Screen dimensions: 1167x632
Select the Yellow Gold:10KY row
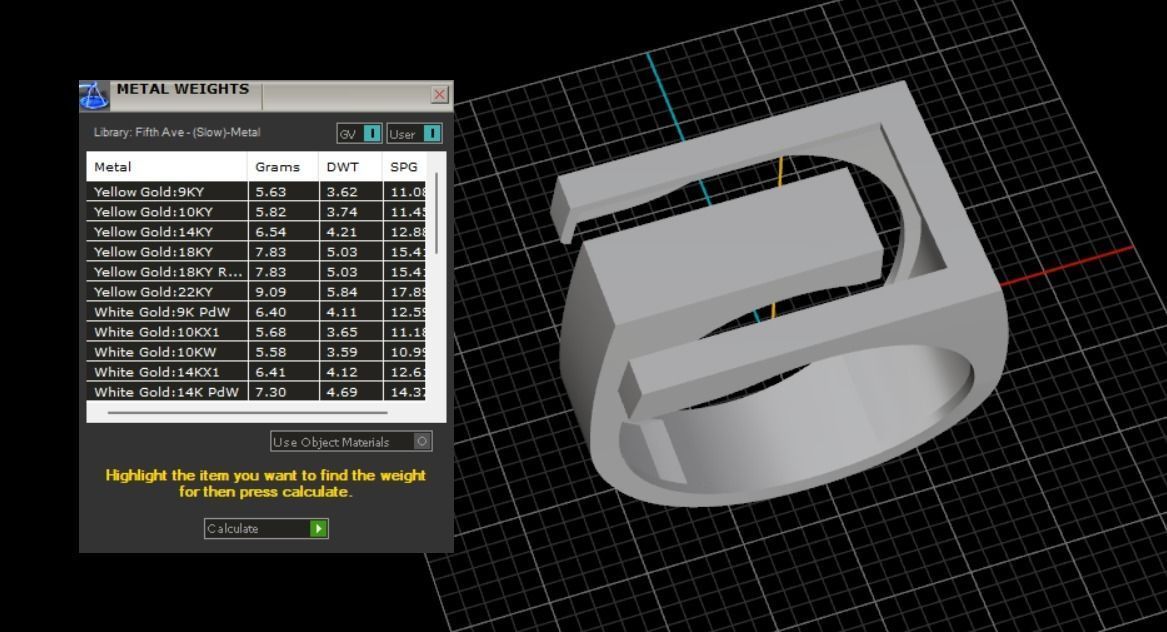pos(256,211)
